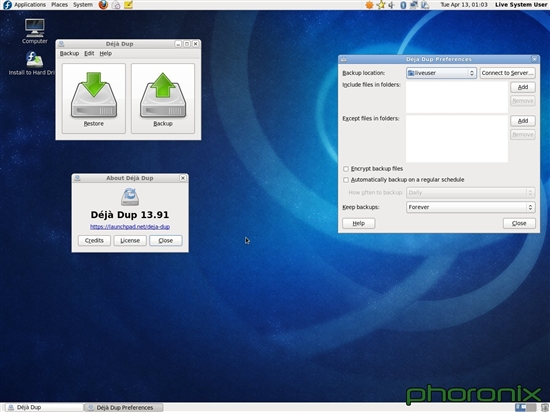This screenshot has width=550, height=412.
Task: Open Backup menu in Déjà Dup window
Action: (69, 53)
